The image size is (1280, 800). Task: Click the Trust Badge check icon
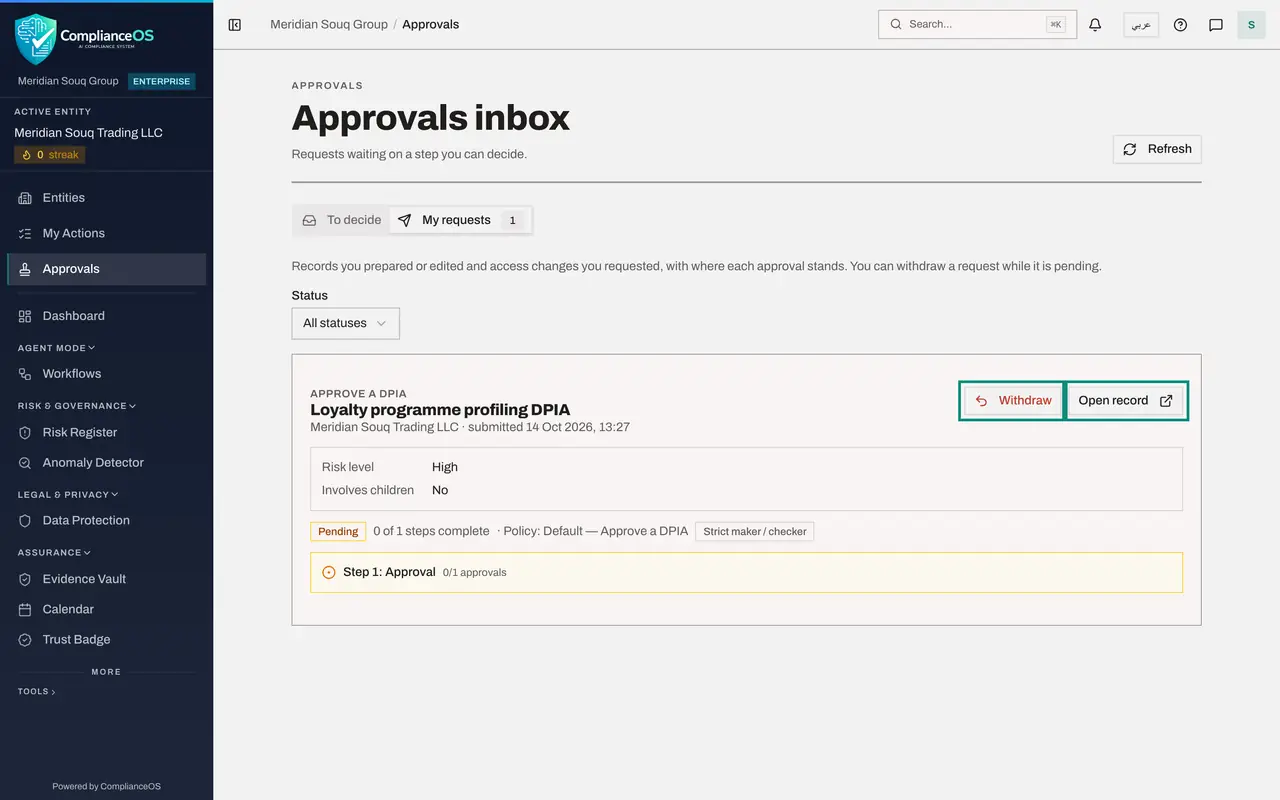point(25,640)
